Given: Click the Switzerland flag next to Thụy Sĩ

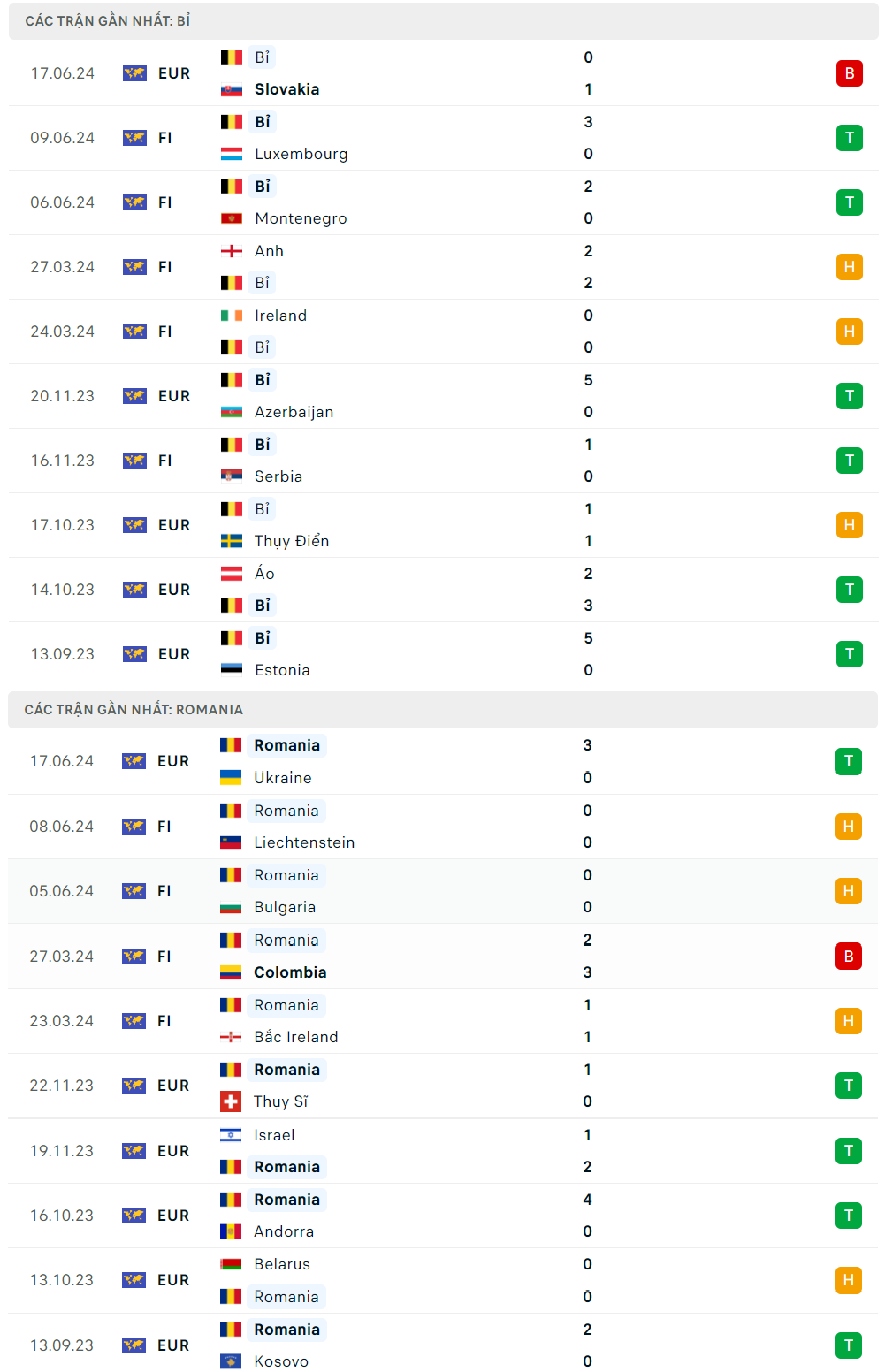Looking at the screenshot, I should click(x=231, y=1101).
